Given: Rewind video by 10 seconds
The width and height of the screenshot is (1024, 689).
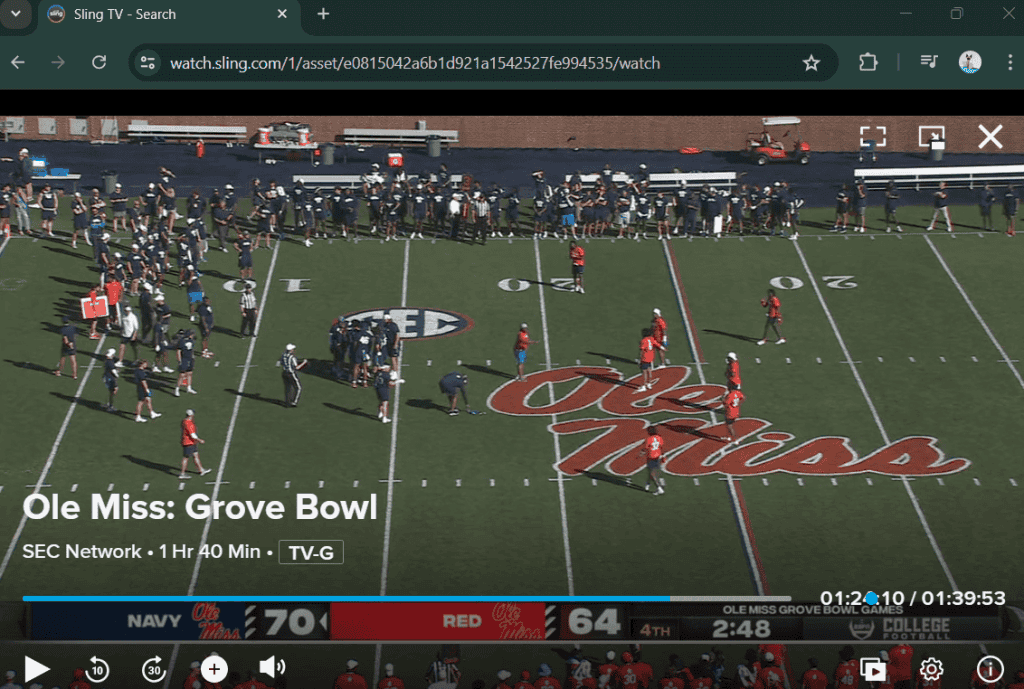Looking at the screenshot, I should (x=97, y=669).
